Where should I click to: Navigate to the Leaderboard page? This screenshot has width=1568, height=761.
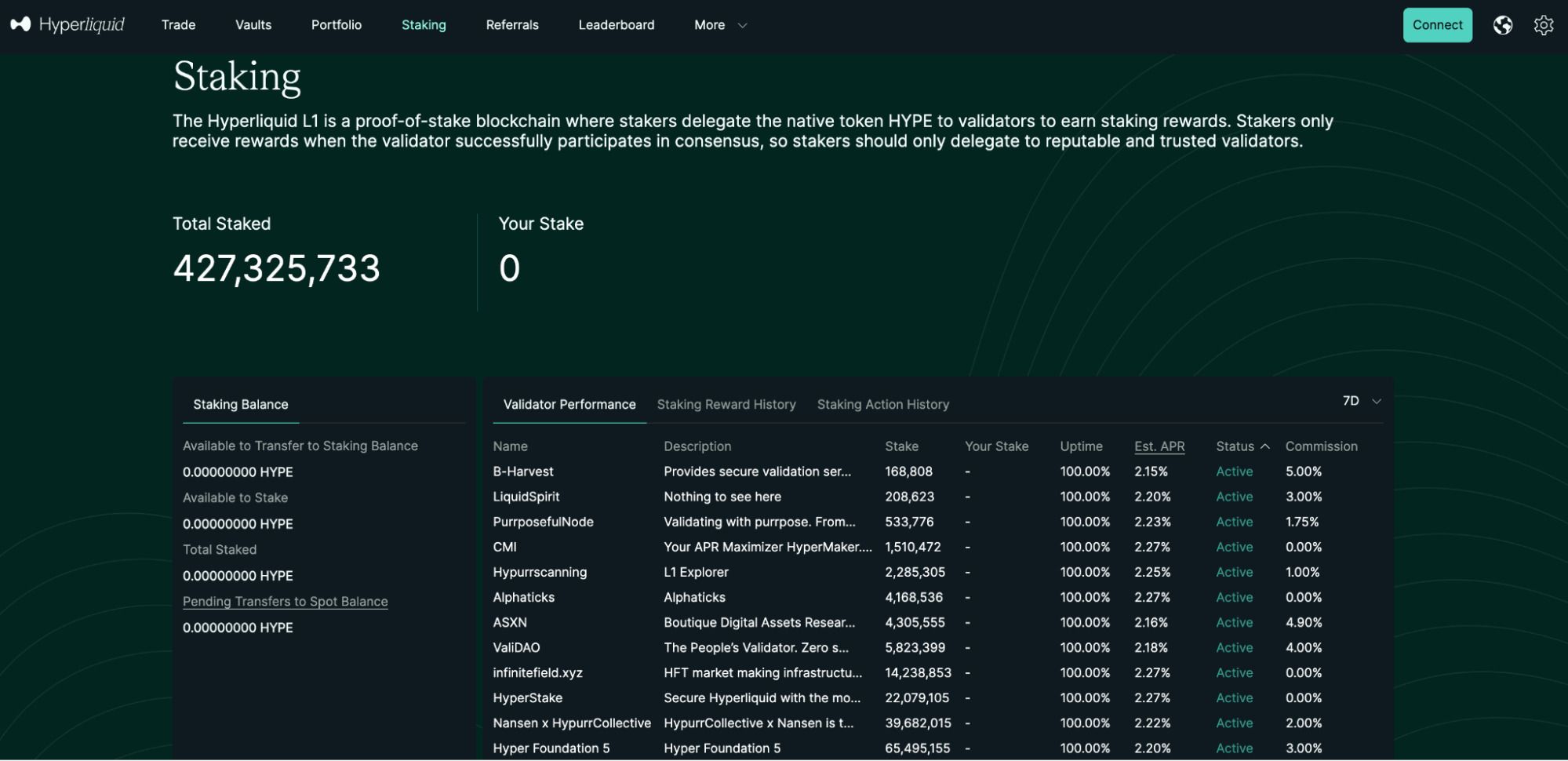pyautogui.click(x=616, y=25)
